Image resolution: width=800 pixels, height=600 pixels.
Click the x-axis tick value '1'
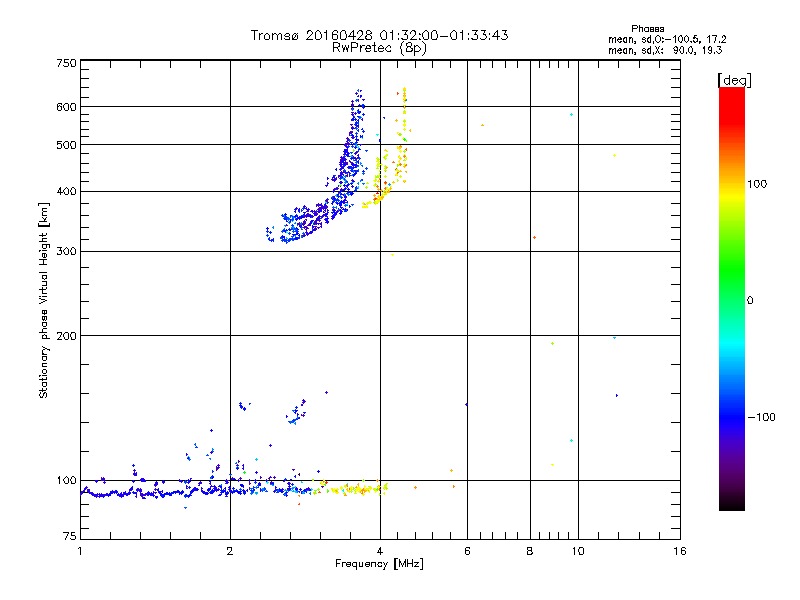tap(80, 551)
